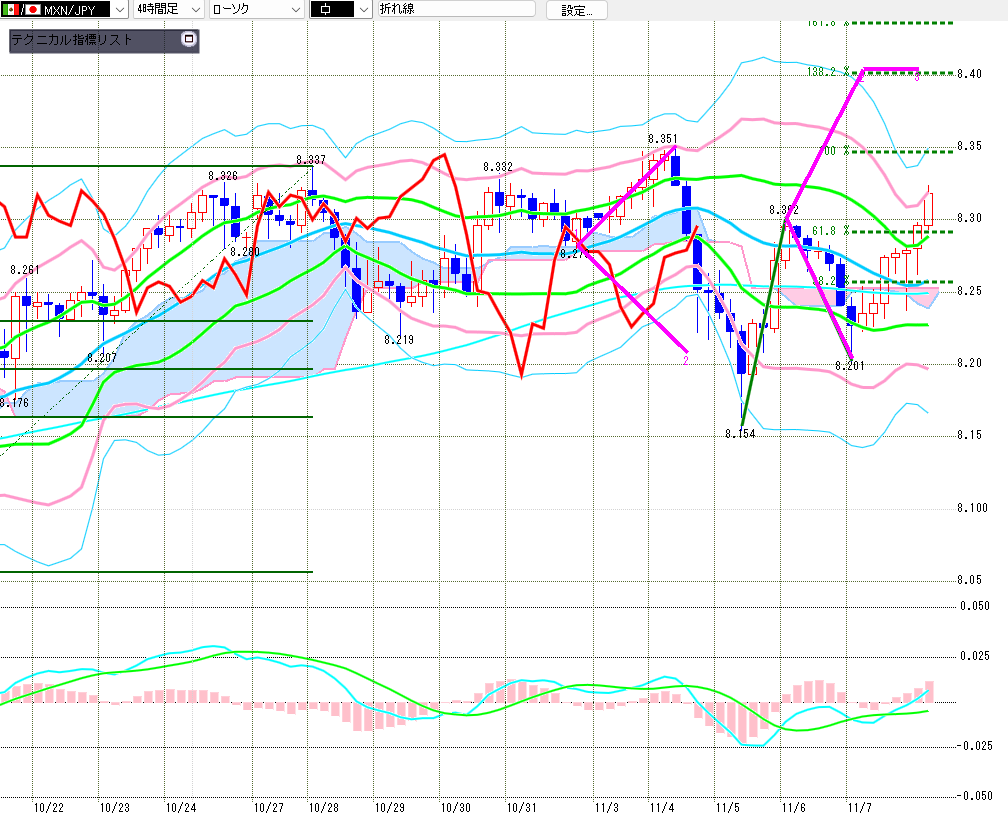Click the 138.2 % Fibonacci level label

pyautogui.click(x=828, y=71)
